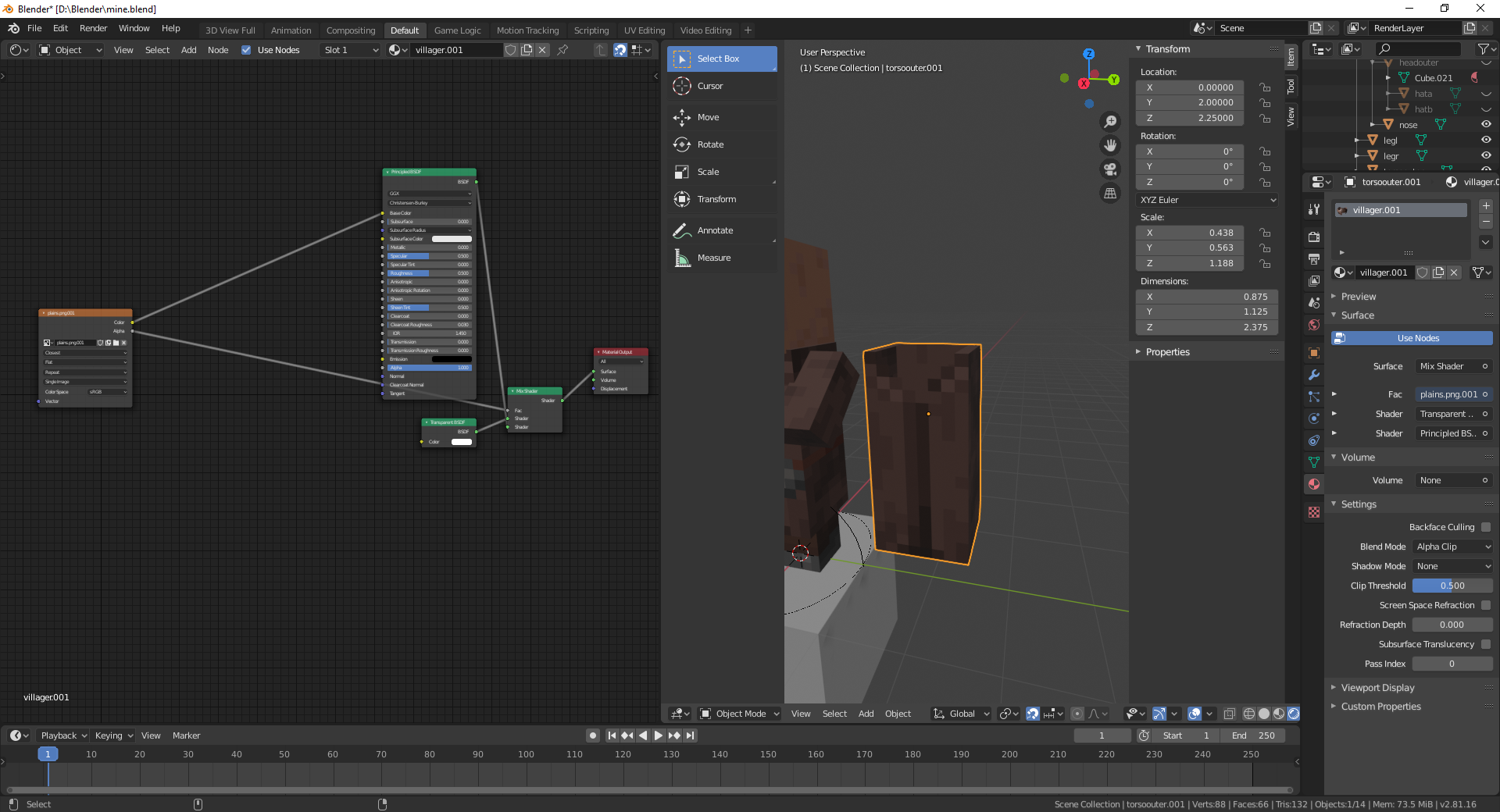Activate the Rotate tool
1500x812 pixels.
coord(722,144)
